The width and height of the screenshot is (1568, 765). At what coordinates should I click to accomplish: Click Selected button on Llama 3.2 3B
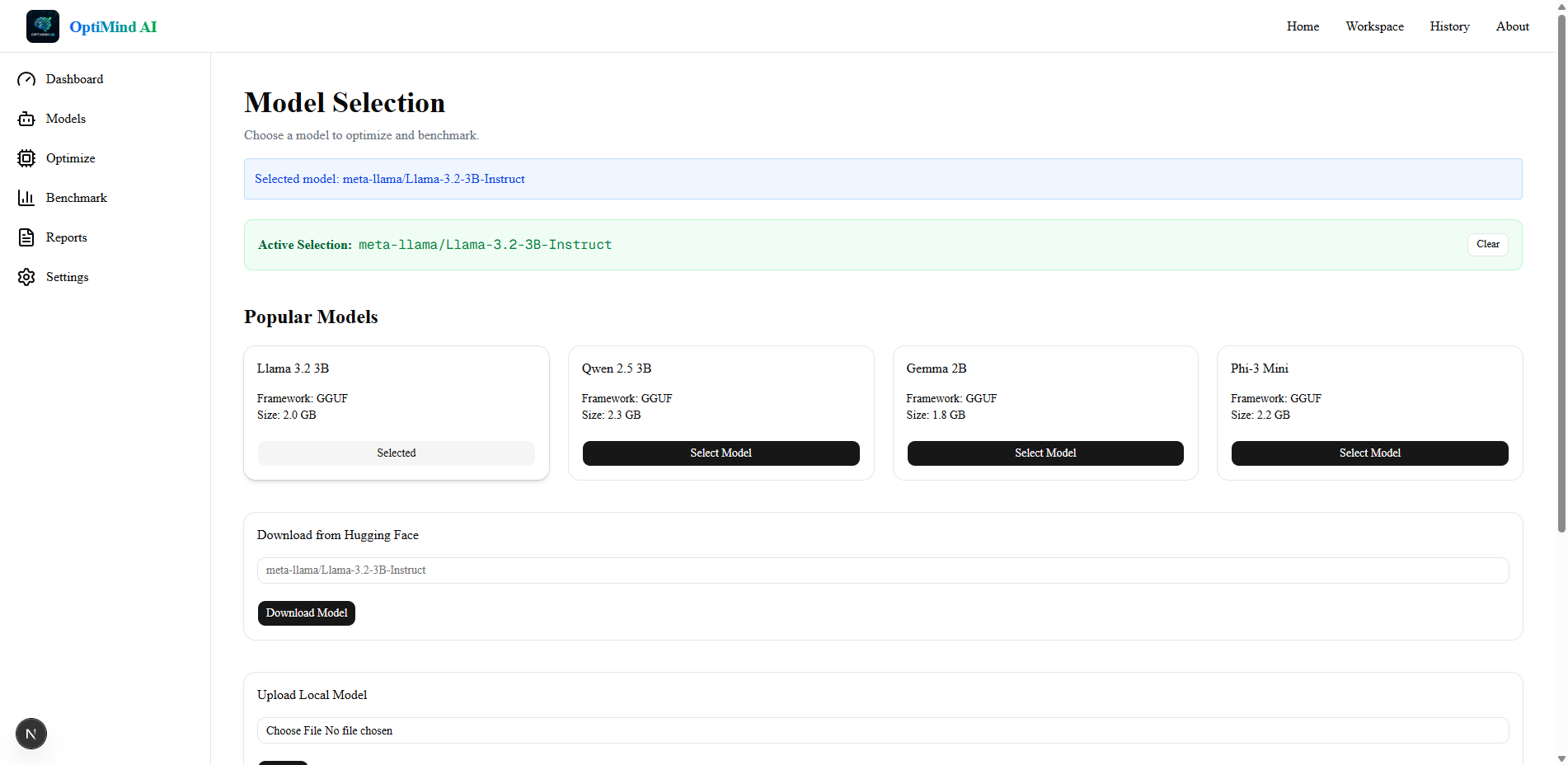click(x=397, y=453)
